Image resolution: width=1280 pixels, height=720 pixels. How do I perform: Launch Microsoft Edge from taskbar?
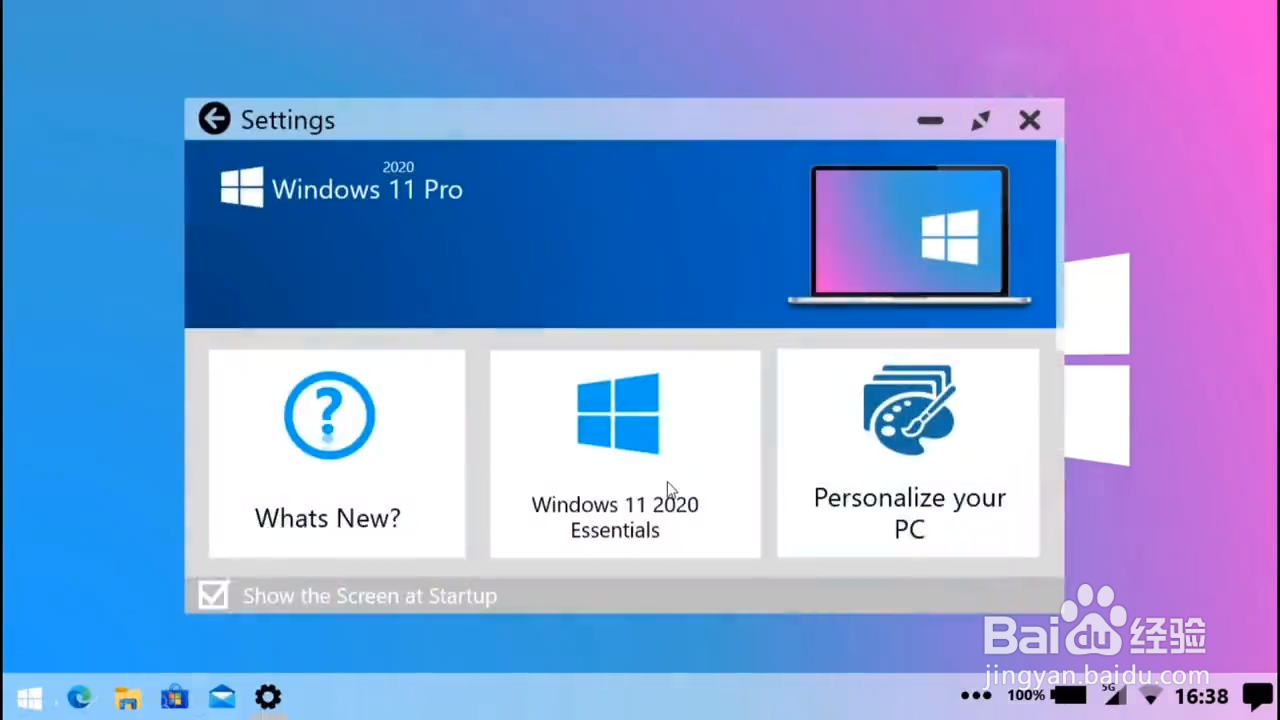click(79, 697)
